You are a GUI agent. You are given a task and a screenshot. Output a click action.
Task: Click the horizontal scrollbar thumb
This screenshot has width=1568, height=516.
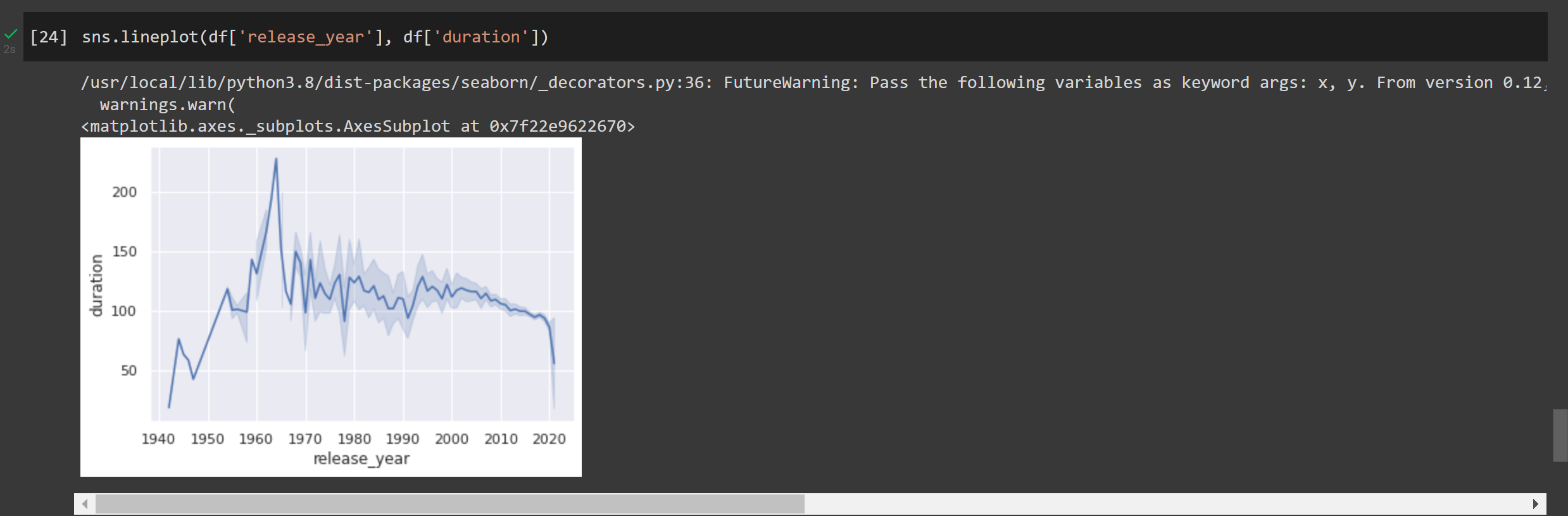pos(449,504)
